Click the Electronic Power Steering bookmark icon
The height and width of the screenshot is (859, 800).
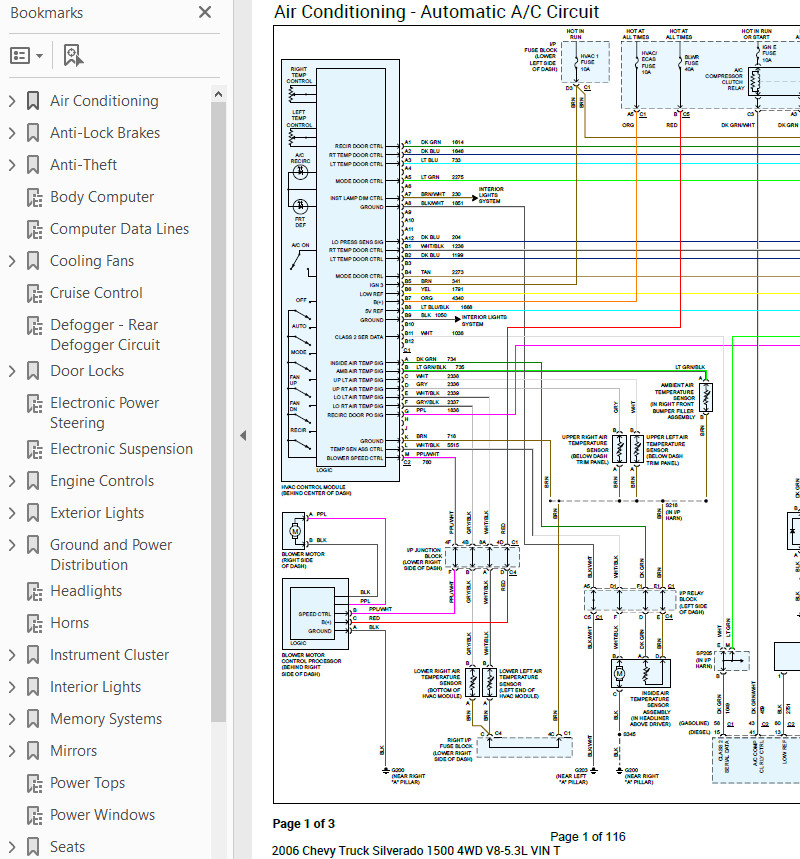coord(34,404)
